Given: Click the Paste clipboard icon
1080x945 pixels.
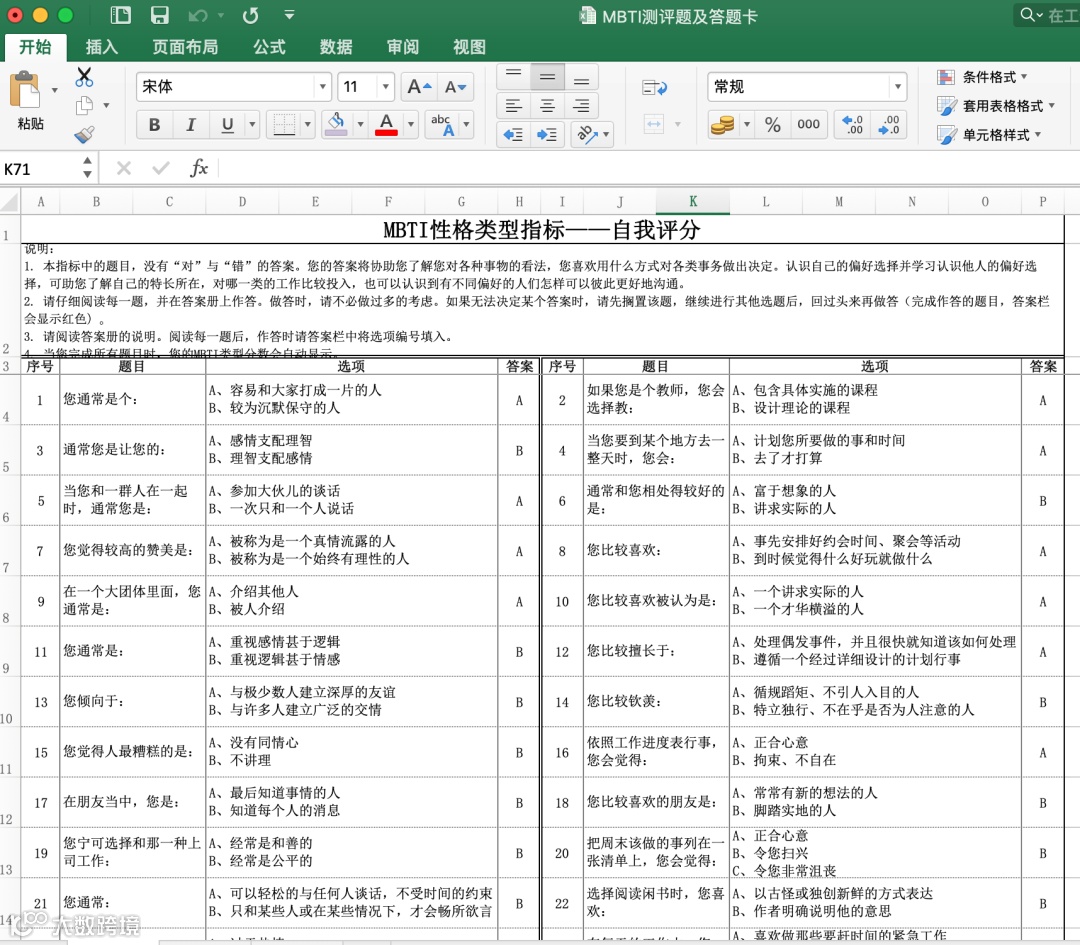Looking at the screenshot, I should [x=25, y=90].
